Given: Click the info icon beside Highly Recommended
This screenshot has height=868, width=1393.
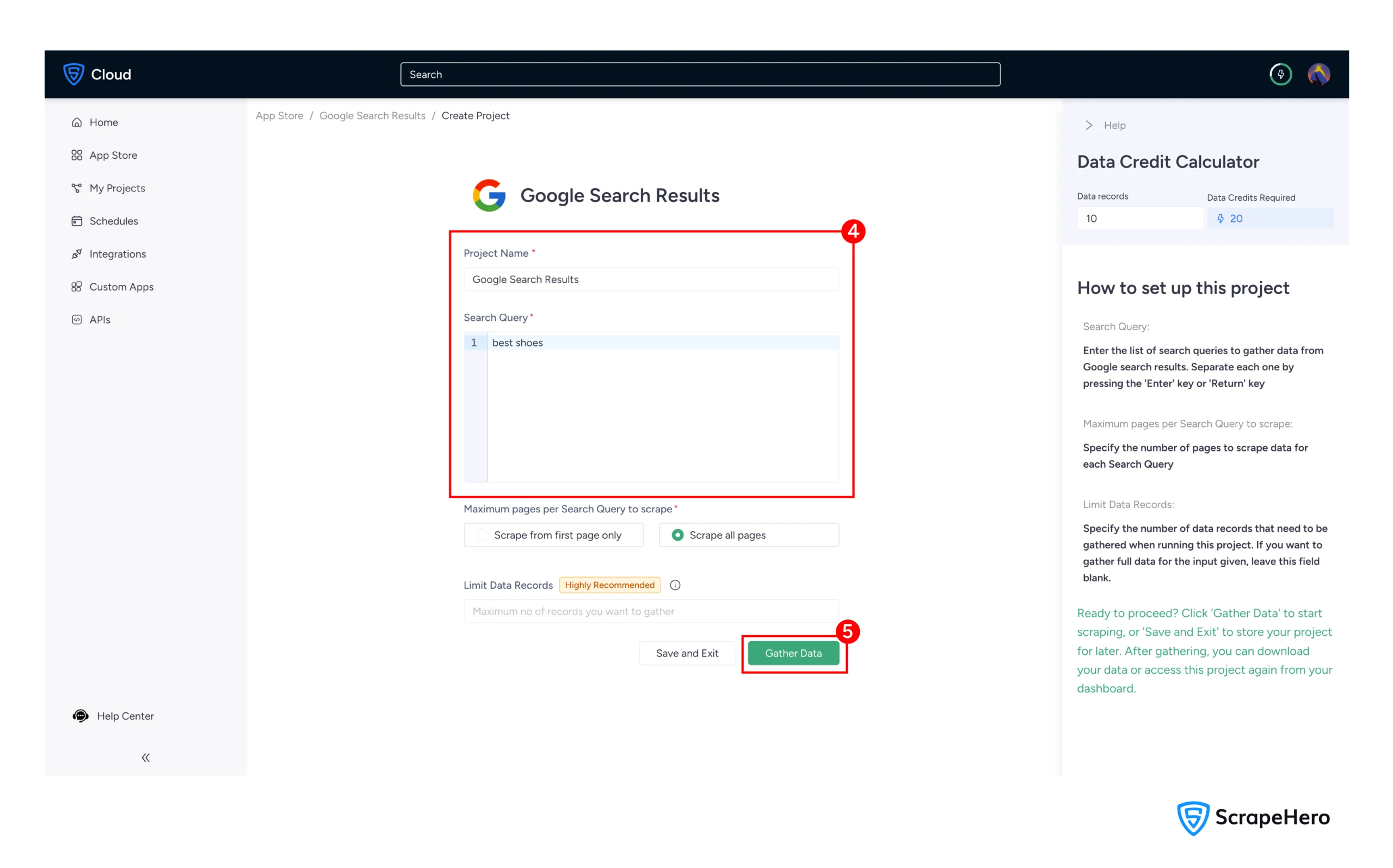Looking at the screenshot, I should 675,585.
